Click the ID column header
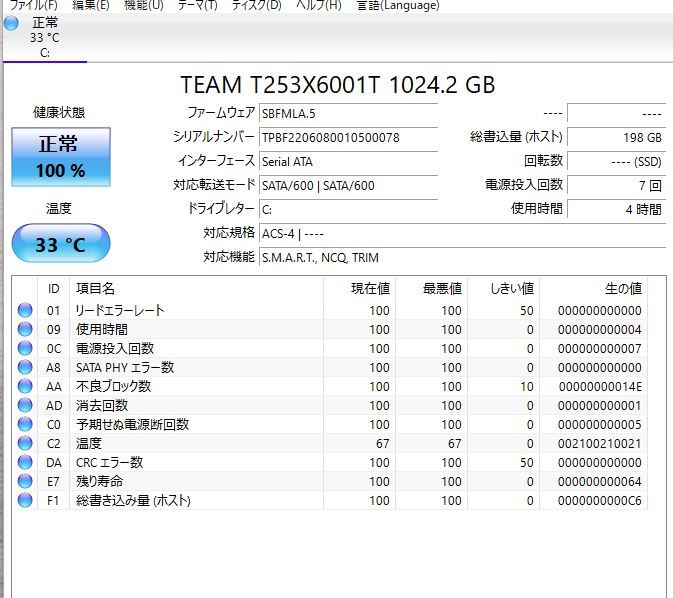The width and height of the screenshot is (673, 598). pyautogui.click(x=54, y=288)
